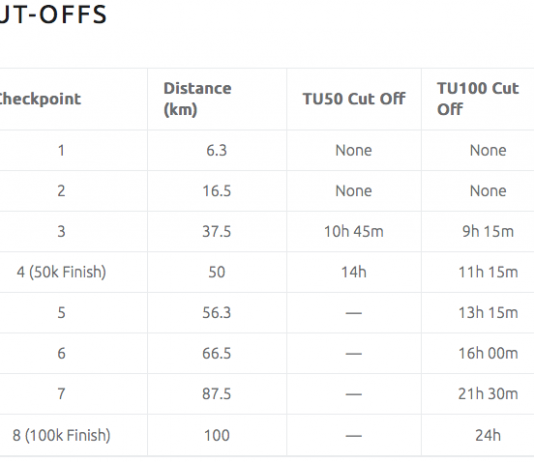The width and height of the screenshot is (534, 462).
Task: Click the TU50 Cut Off column header
Action: point(354,99)
